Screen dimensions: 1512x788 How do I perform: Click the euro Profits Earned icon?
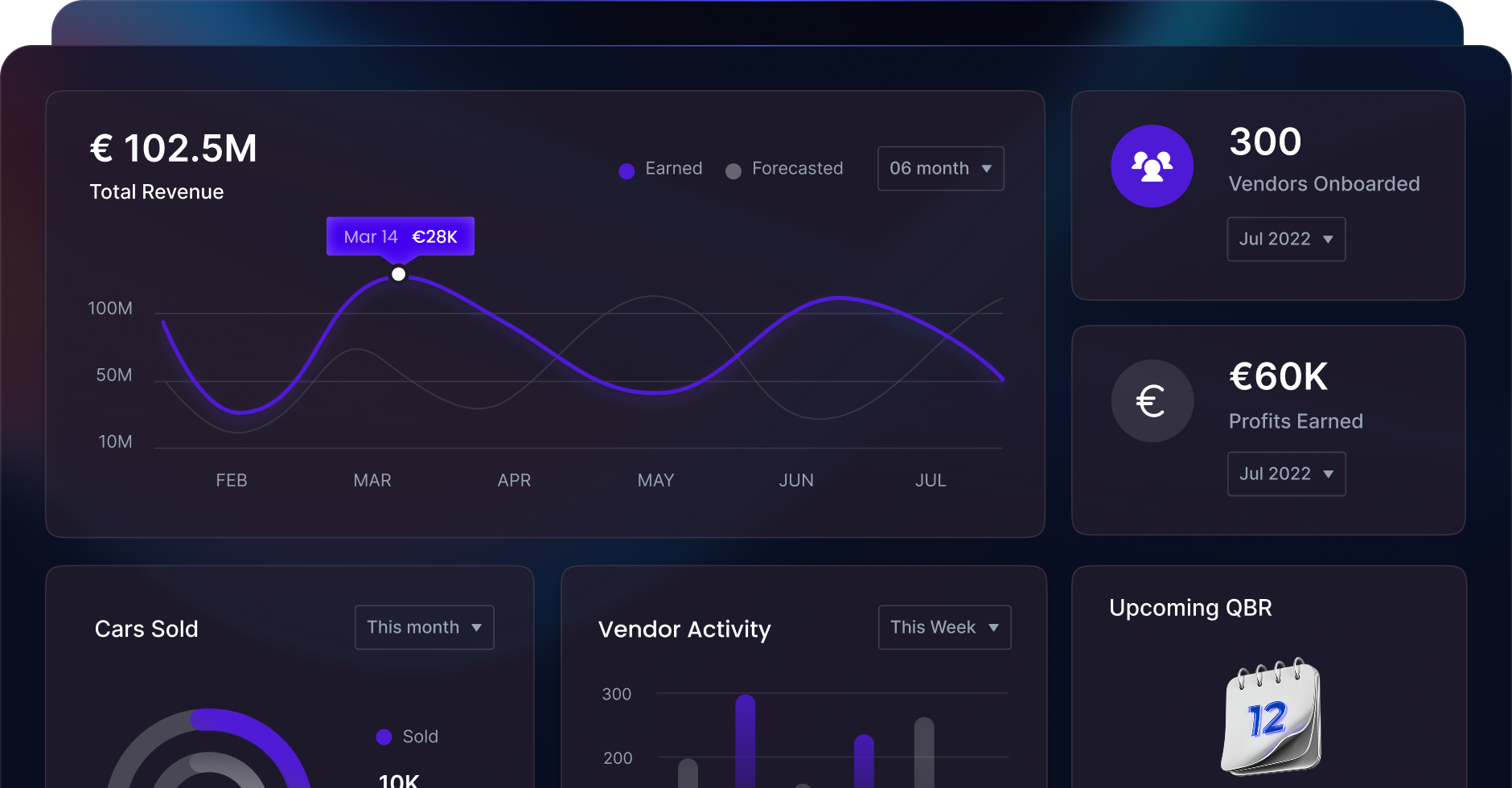1152,400
